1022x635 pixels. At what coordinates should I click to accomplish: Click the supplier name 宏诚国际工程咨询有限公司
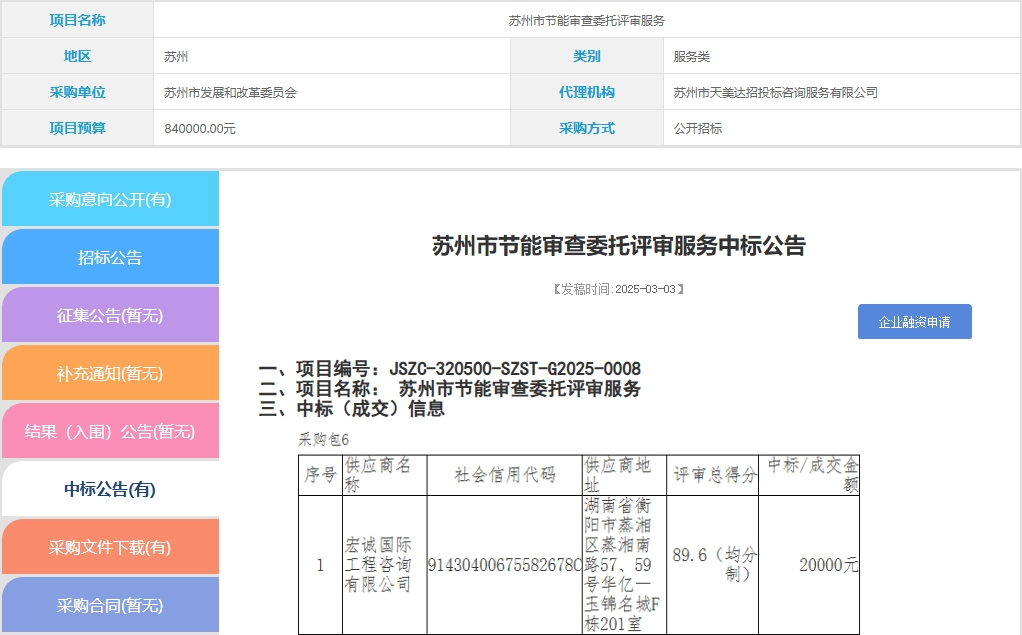click(378, 565)
